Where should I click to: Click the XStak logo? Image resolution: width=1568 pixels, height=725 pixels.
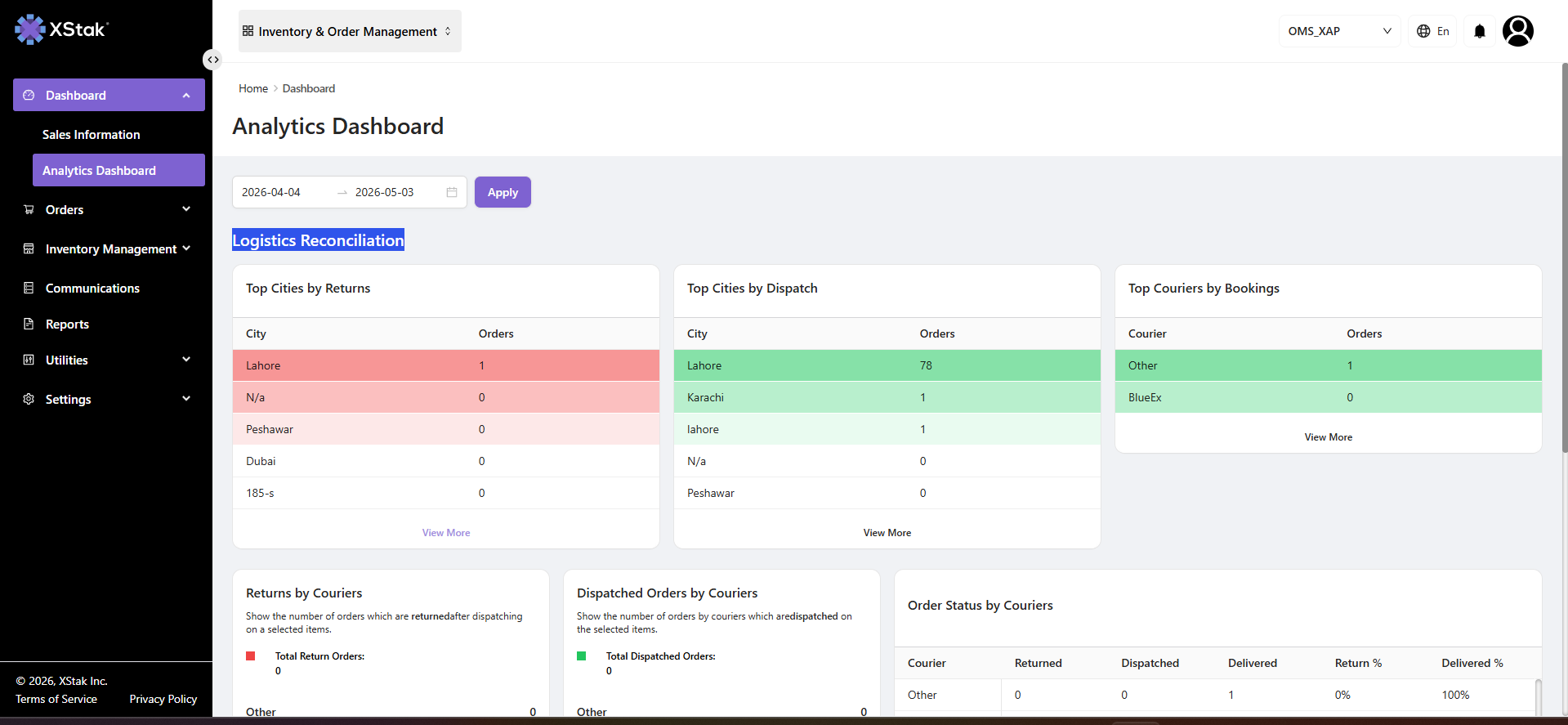click(x=62, y=29)
